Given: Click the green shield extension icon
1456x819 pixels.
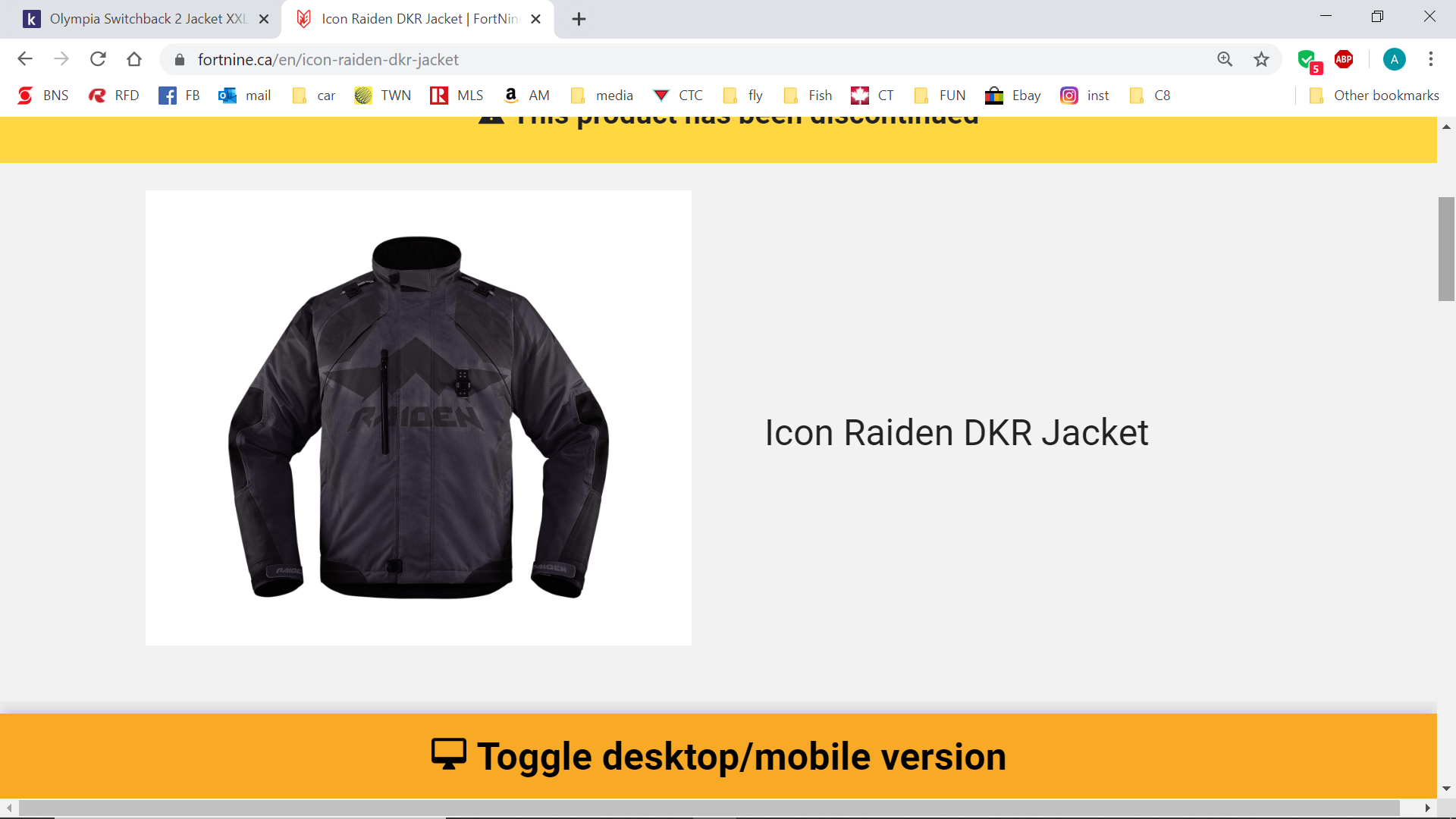Looking at the screenshot, I should coord(1307,59).
